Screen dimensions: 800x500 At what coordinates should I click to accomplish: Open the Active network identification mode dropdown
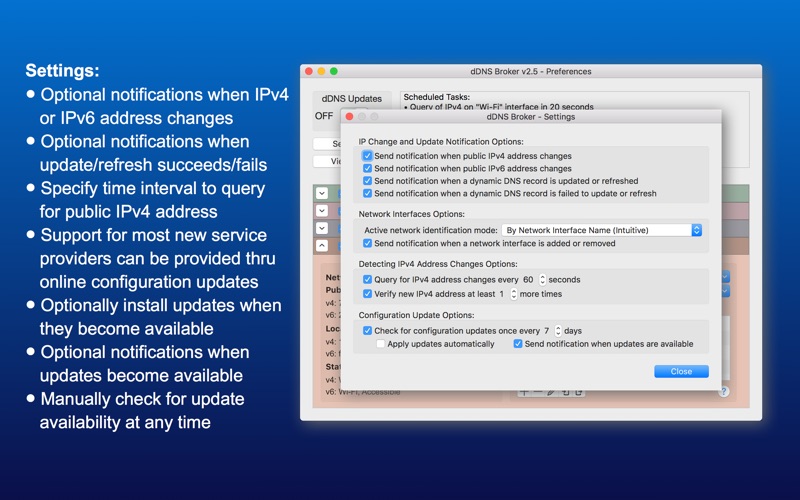[602, 230]
